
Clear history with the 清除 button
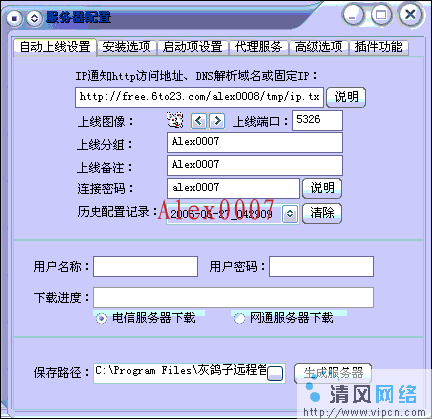pos(322,213)
